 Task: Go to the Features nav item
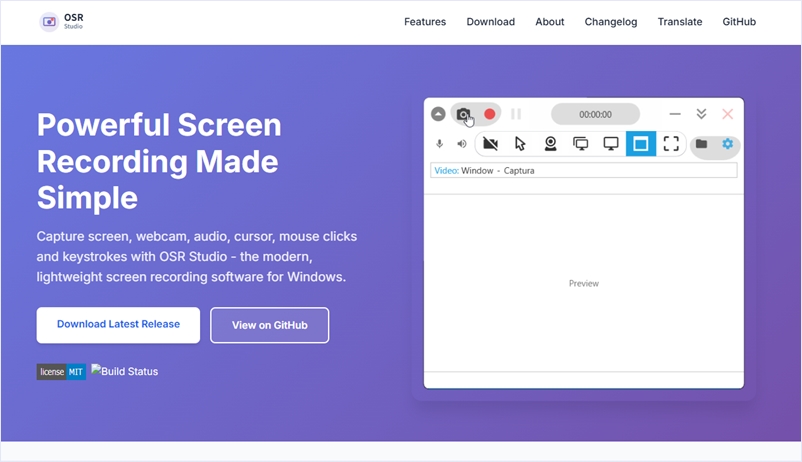(x=425, y=22)
